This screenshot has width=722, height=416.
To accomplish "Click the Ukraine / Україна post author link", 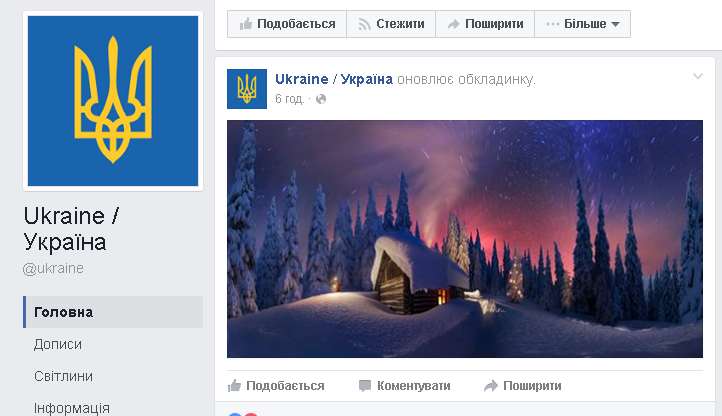I will [334, 79].
